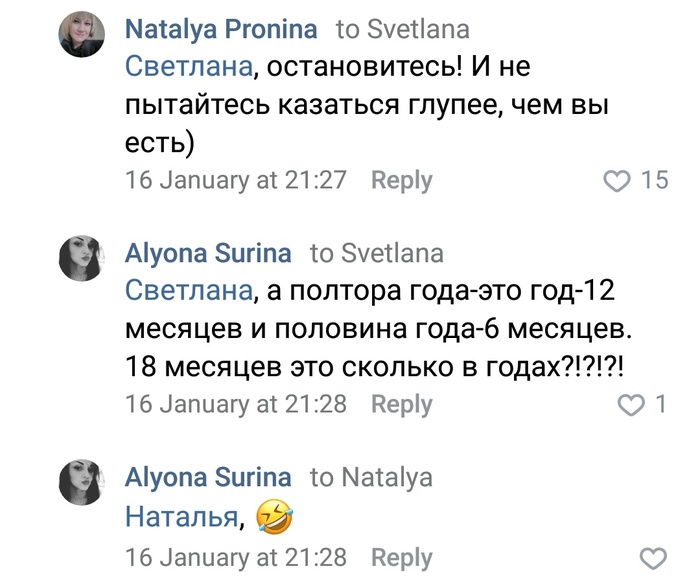Like Alyona Surina's 18 months comment
The height and width of the screenshot is (586, 700).
[x=631, y=405]
